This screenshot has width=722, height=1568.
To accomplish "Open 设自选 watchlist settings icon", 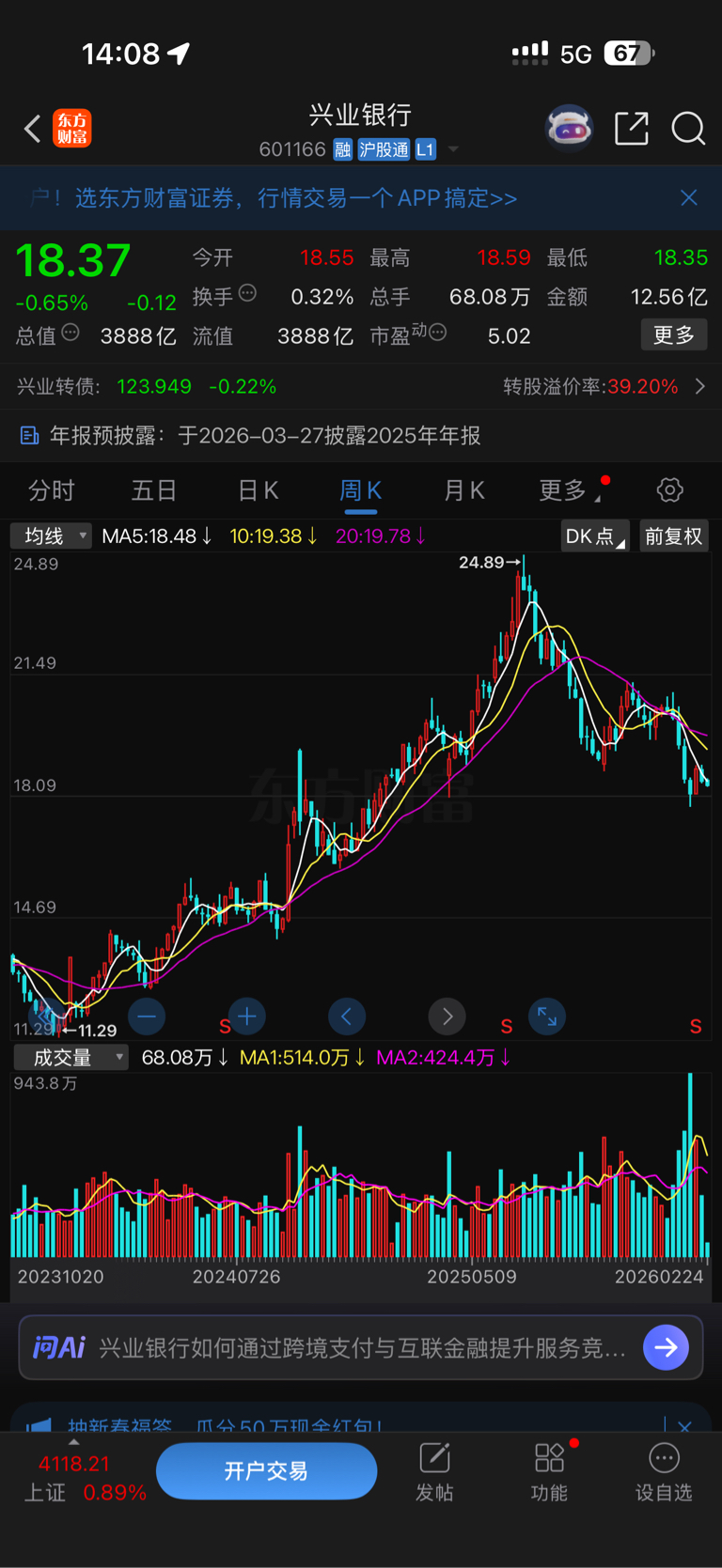I will point(664,1472).
